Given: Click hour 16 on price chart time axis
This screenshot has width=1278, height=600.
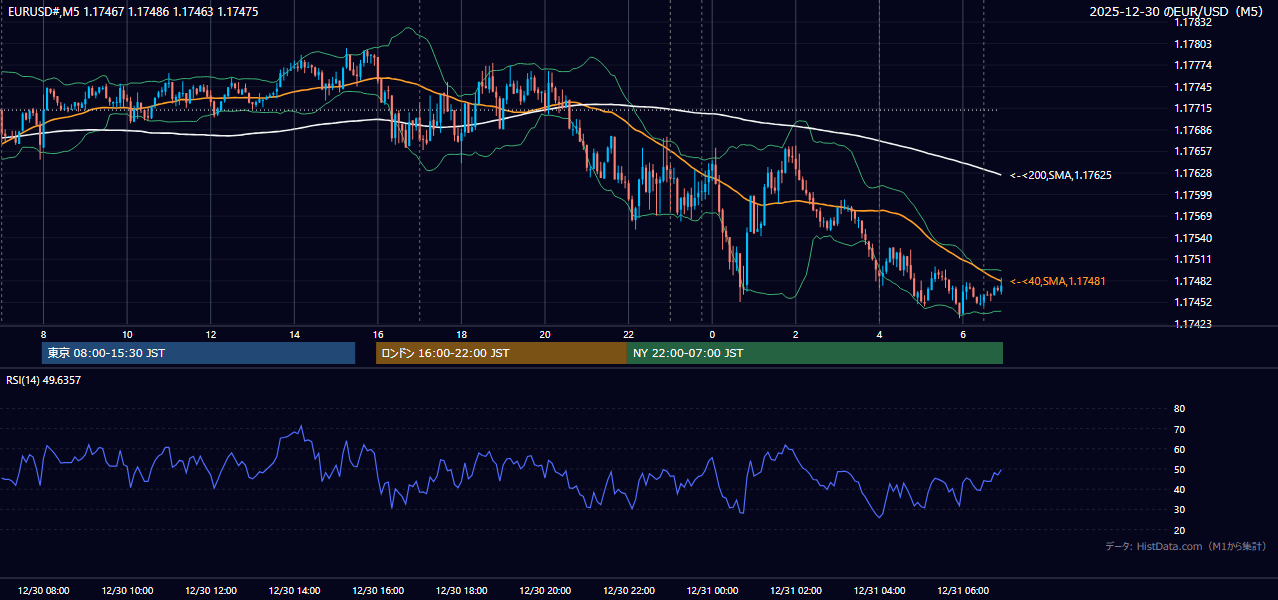Looking at the screenshot, I should coord(378,334).
